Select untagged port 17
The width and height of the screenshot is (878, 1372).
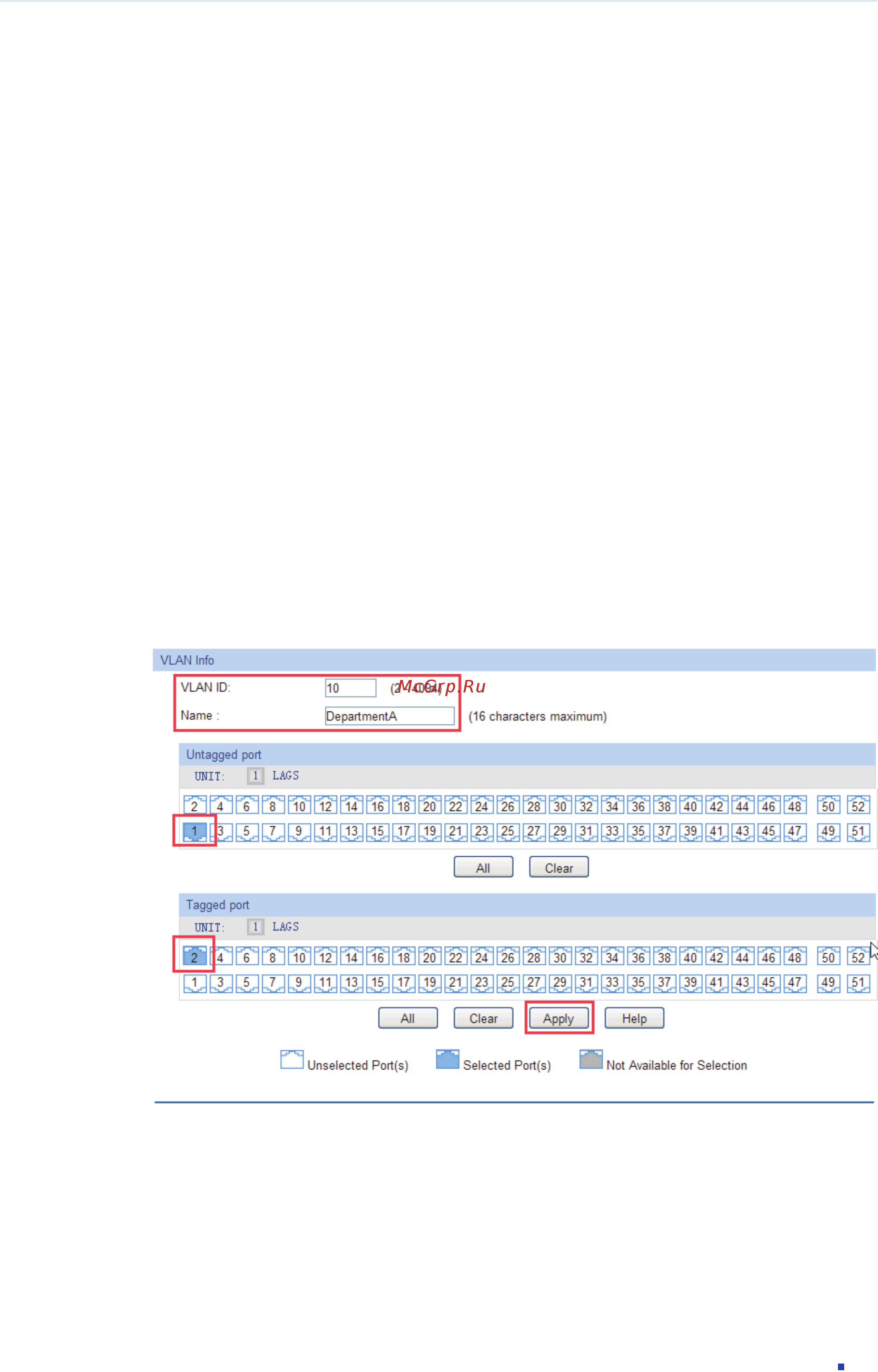click(x=404, y=832)
